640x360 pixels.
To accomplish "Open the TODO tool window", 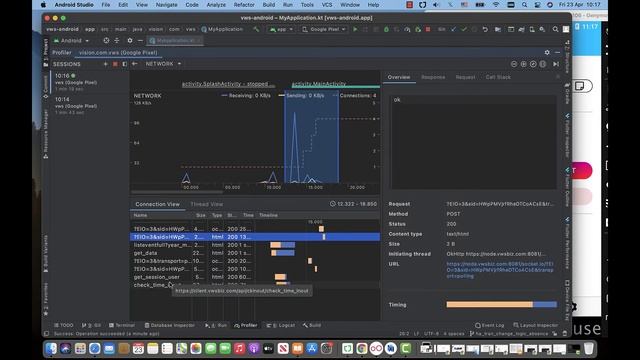I will pyautogui.click(x=64, y=325).
